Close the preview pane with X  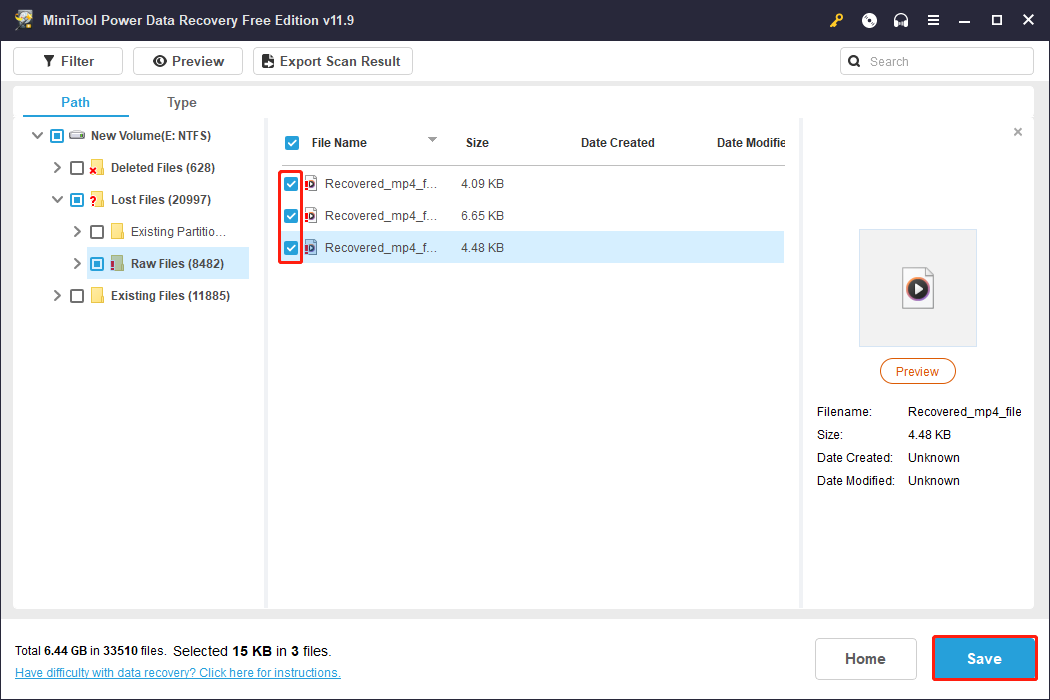[x=1018, y=132]
